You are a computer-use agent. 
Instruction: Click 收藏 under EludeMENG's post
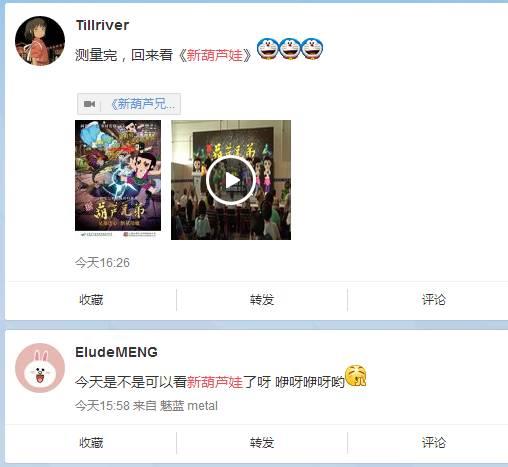[91, 443]
